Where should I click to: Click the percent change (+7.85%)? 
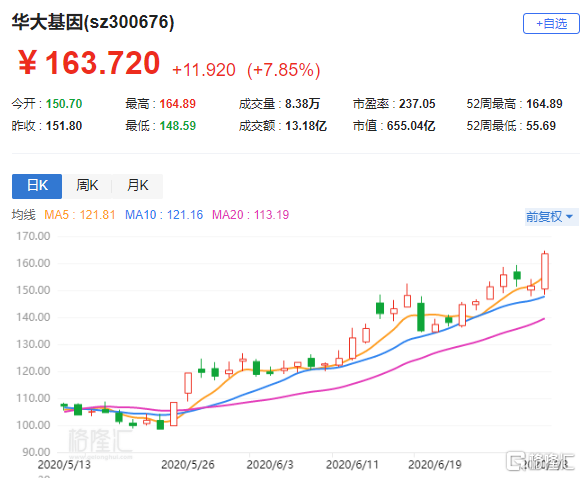[283, 70]
